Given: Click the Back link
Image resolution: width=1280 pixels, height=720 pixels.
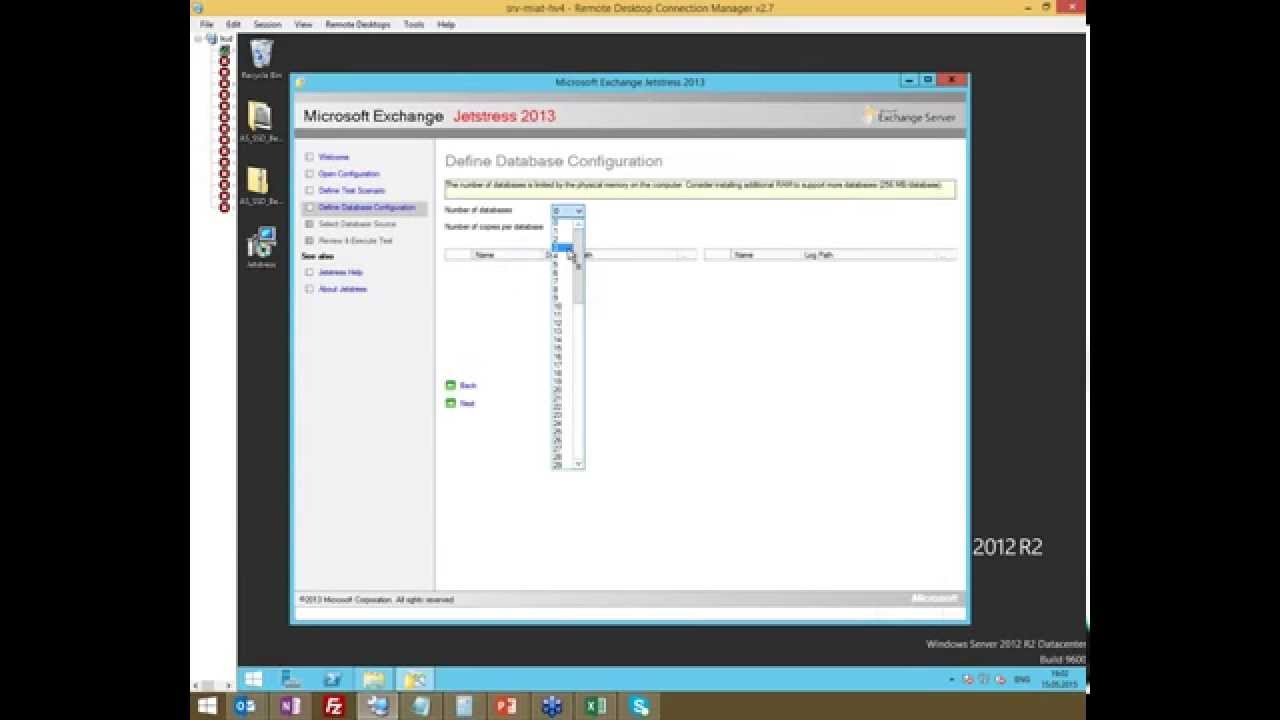Looking at the screenshot, I should (x=468, y=385).
